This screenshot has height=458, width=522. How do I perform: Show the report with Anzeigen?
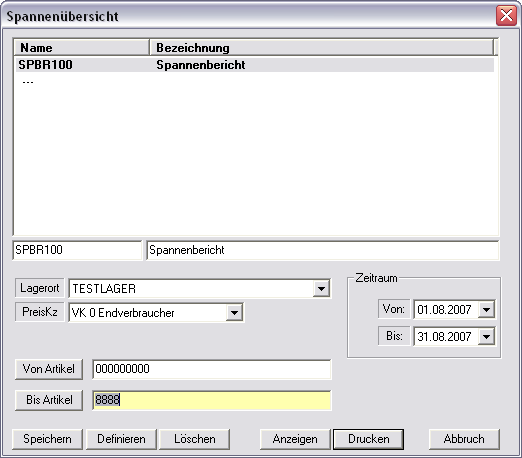click(x=295, y=439)
